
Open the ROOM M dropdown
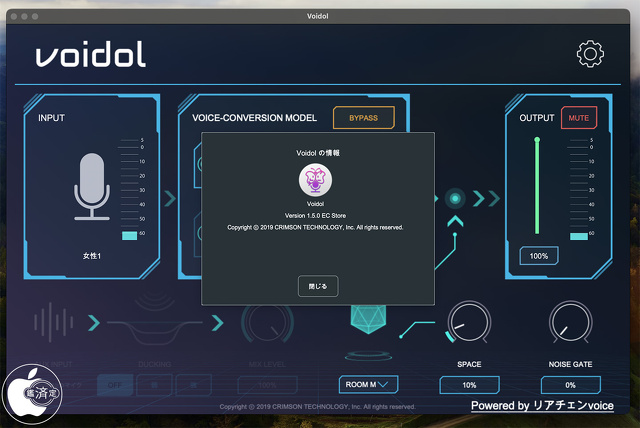[x=369, y=384]
